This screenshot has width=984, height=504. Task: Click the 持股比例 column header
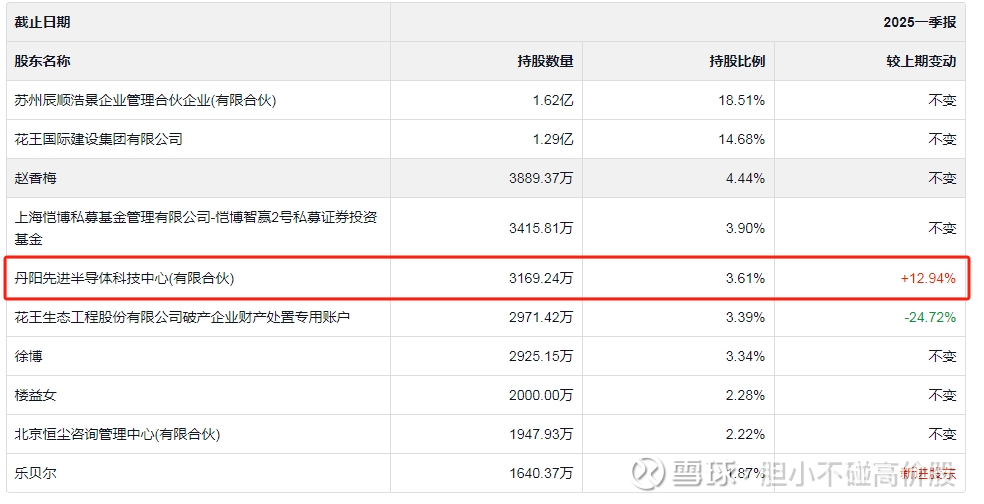tap(737, 61)
